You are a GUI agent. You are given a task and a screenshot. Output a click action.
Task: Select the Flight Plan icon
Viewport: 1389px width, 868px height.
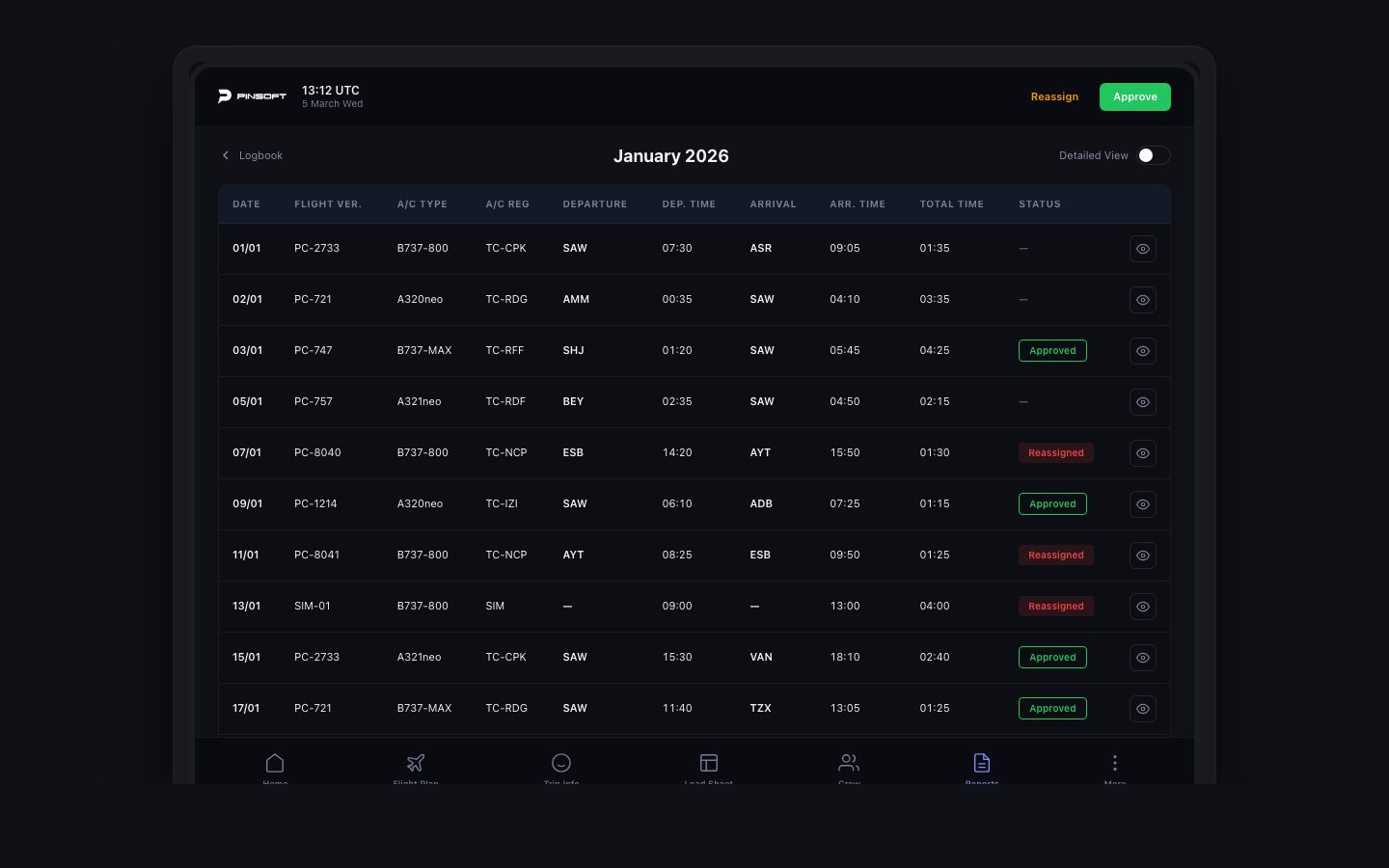(x=416, y=764)
